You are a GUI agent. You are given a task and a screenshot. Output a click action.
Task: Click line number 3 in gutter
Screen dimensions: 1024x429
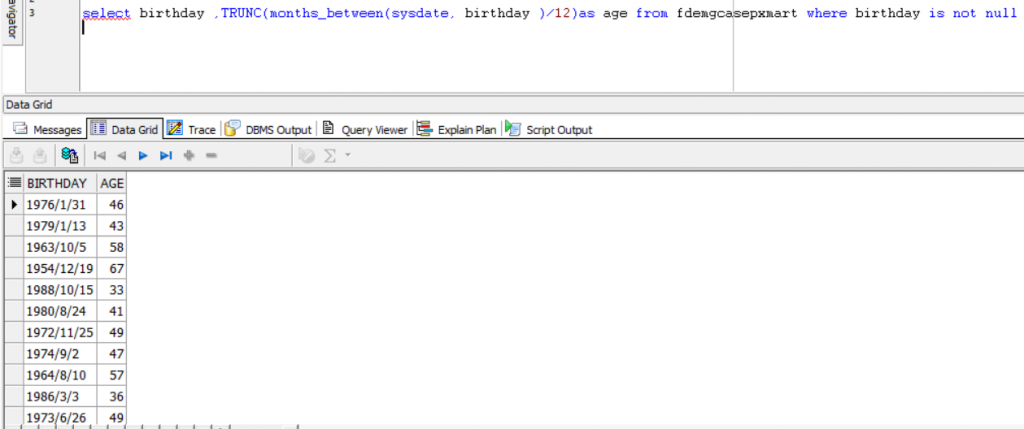click(33, 12)
